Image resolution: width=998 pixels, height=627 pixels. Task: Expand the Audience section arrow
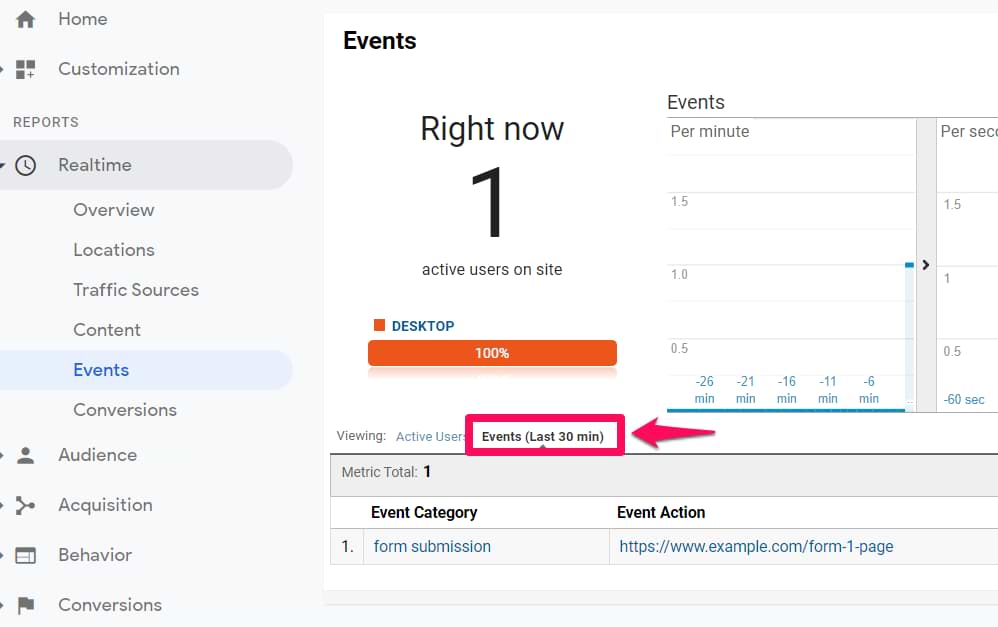pos(4,456)
